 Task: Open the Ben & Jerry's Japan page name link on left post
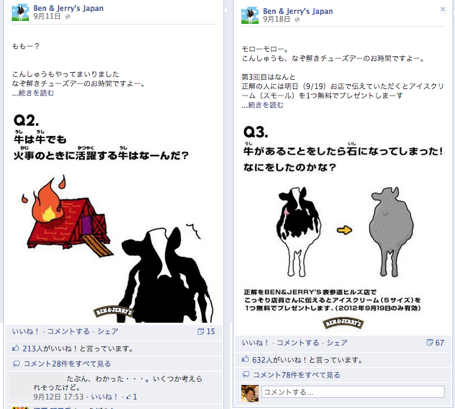pos(68,8)
